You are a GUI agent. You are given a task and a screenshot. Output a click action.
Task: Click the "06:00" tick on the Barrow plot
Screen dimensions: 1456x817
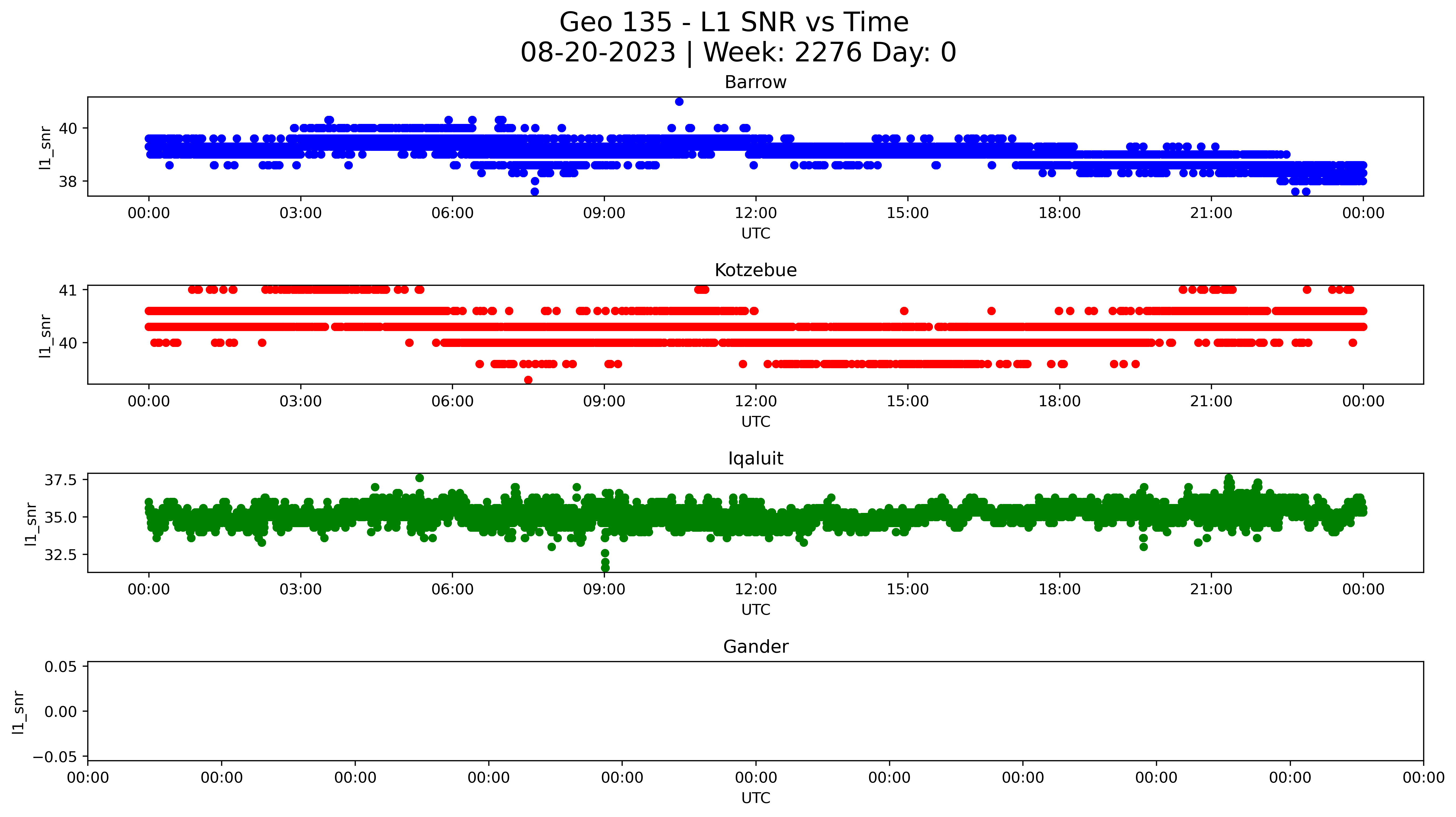[x=452, y=214]
